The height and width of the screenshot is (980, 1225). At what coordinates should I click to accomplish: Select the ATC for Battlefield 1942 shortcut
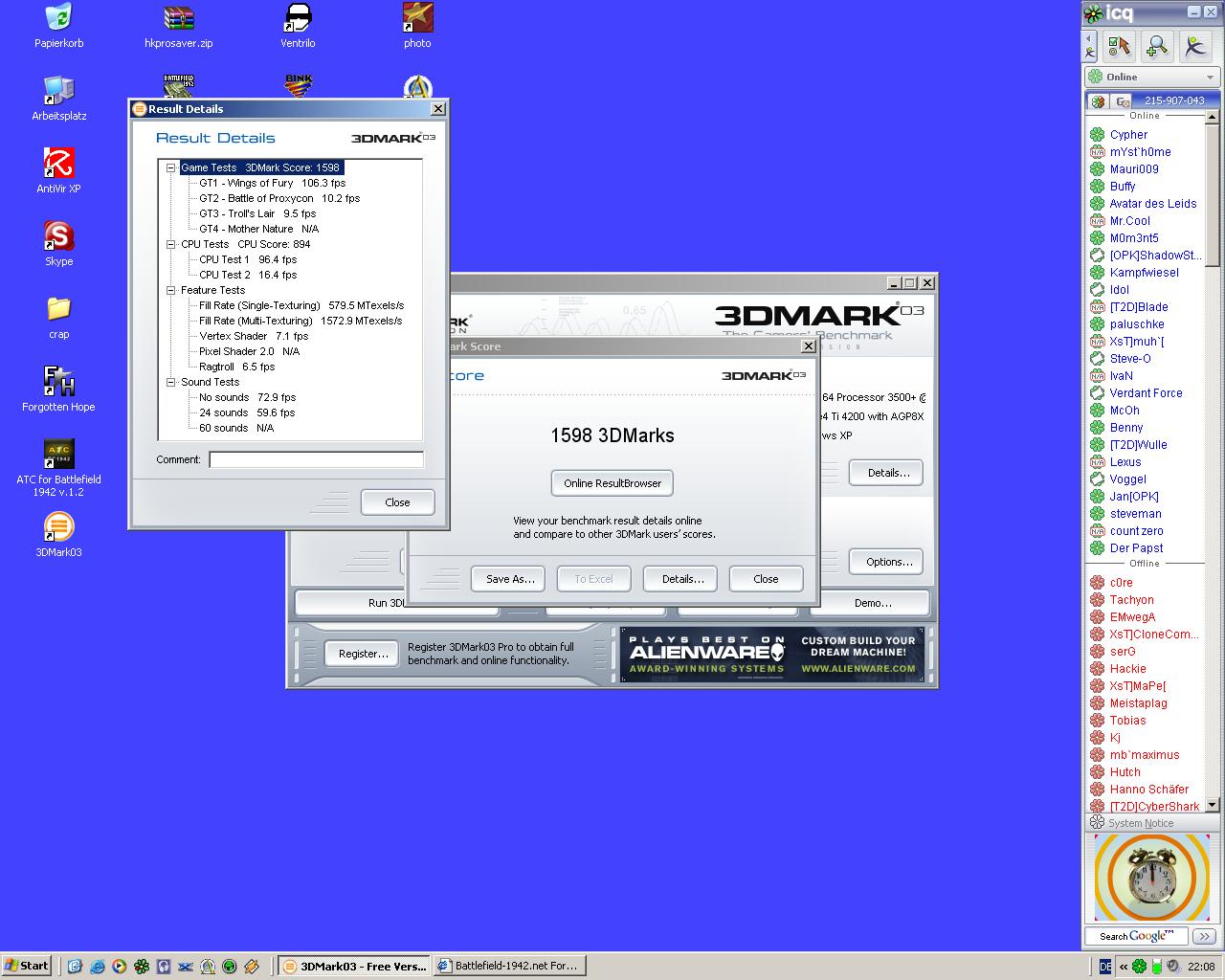click(58, 469)
